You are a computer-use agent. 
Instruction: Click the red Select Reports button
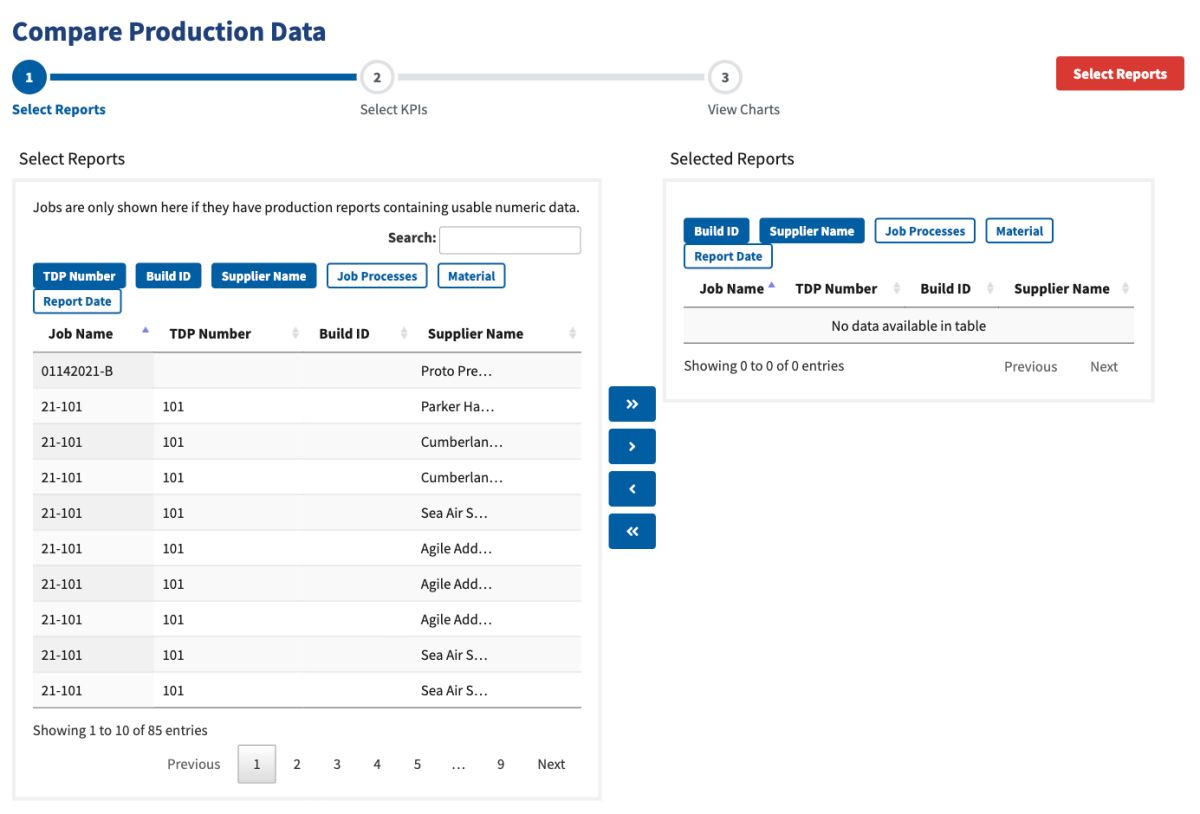(1120, 74)
